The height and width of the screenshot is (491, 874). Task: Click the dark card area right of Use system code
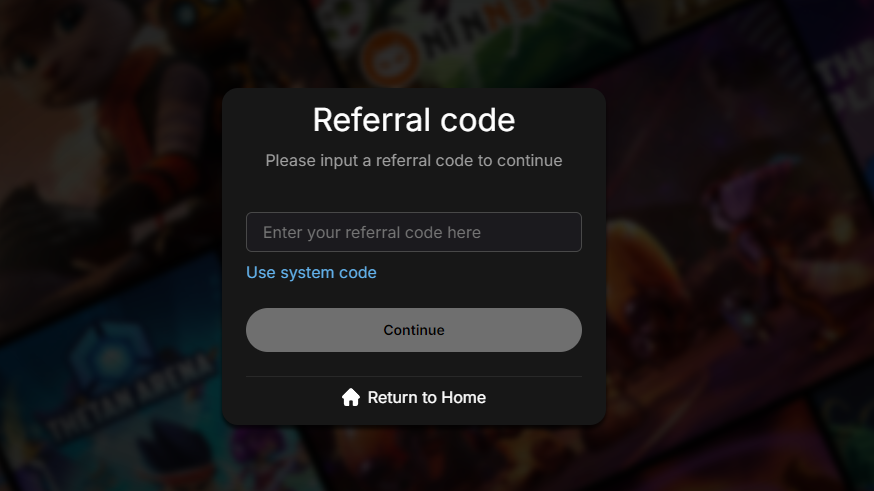coord(479,273)
